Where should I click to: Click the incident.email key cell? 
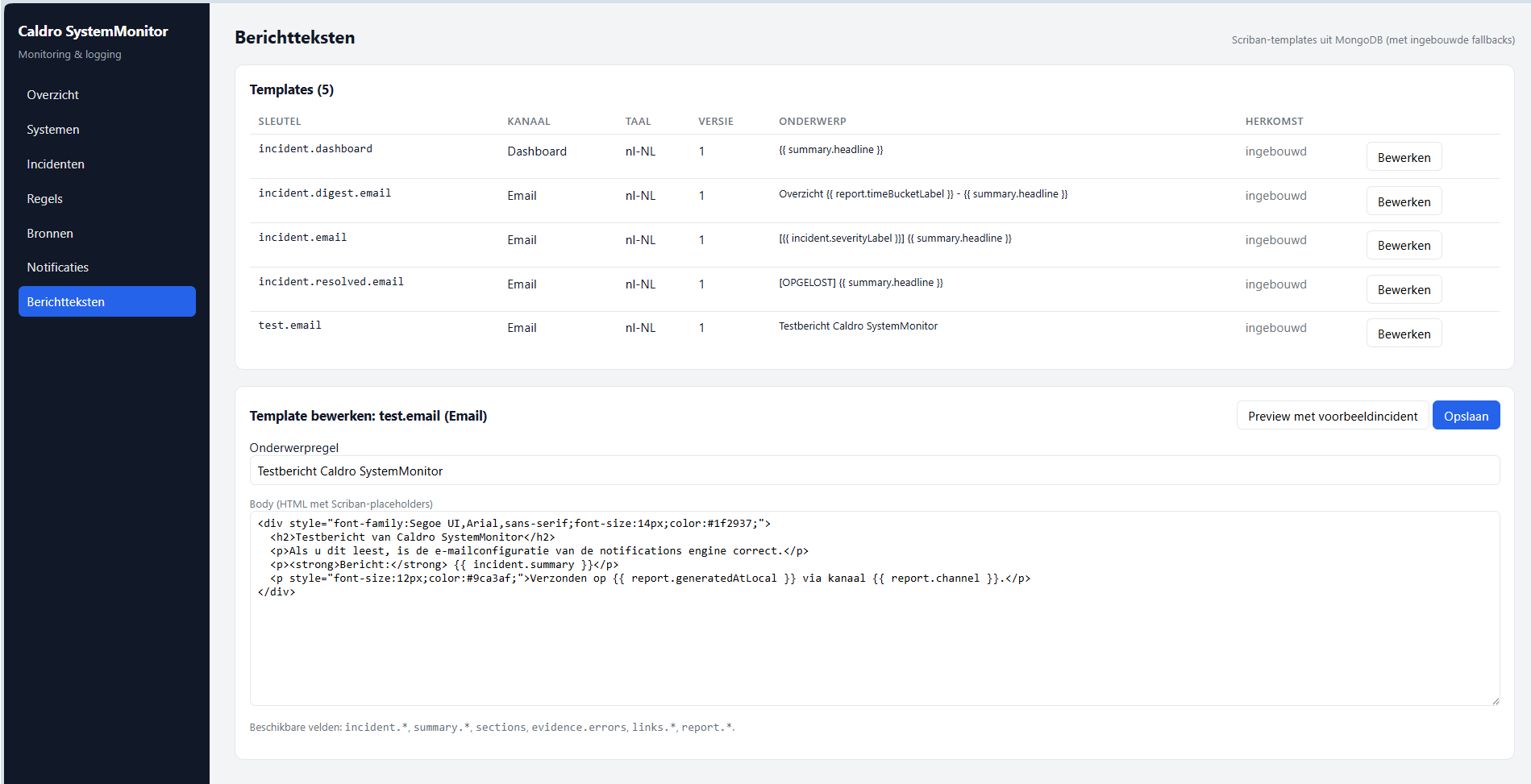pyautogui.click(x=302, y=238)
